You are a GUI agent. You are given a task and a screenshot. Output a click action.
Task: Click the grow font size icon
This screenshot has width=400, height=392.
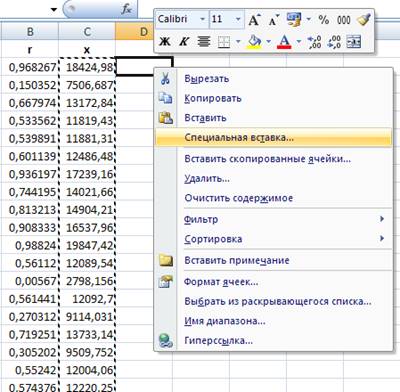tap(254, 20)
